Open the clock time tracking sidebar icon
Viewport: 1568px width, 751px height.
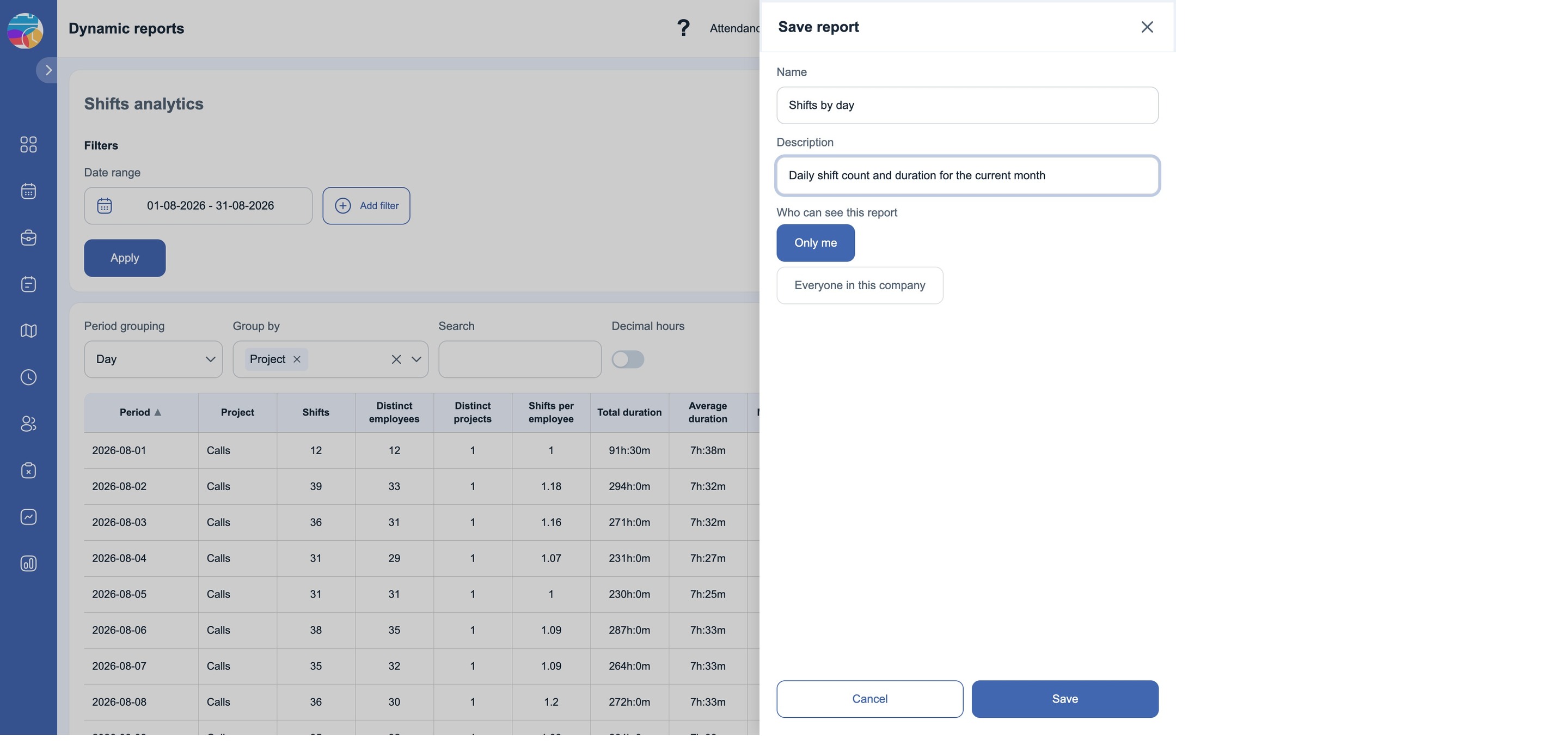(28, 377)
